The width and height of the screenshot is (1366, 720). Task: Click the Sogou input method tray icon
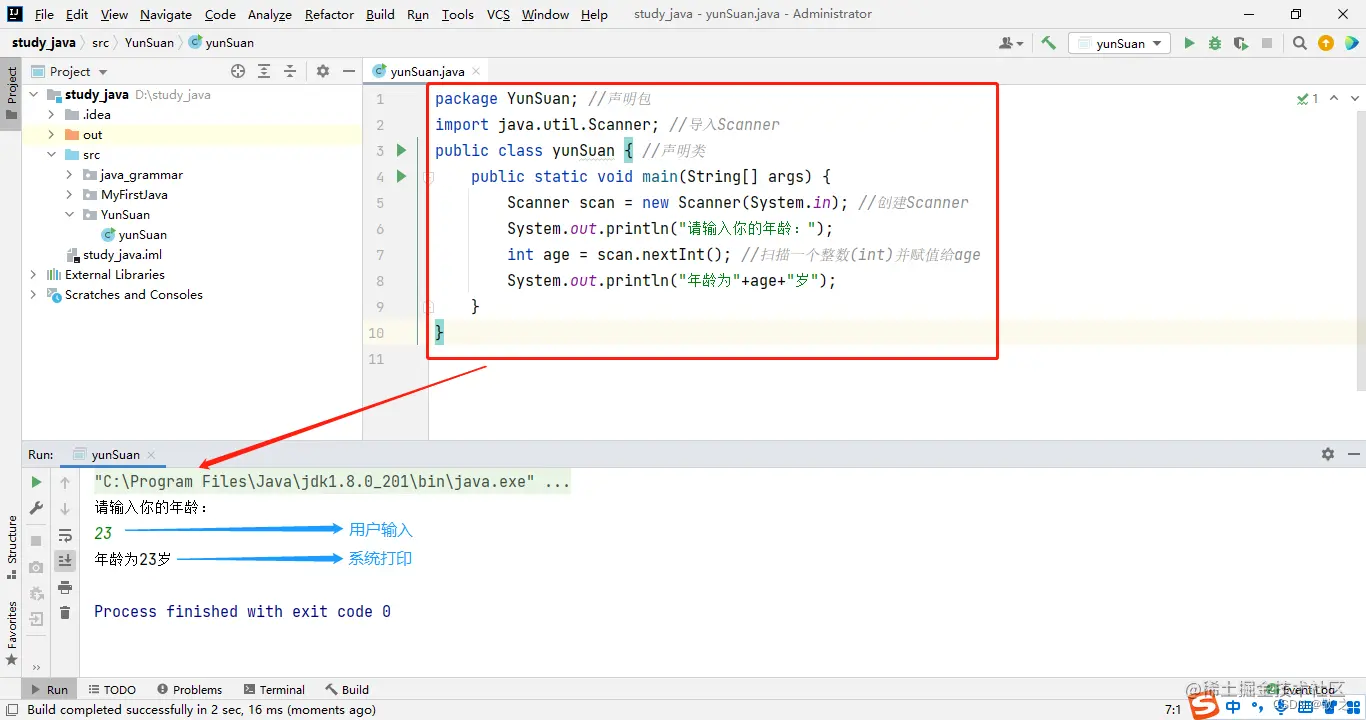(x=1205, y=707)
